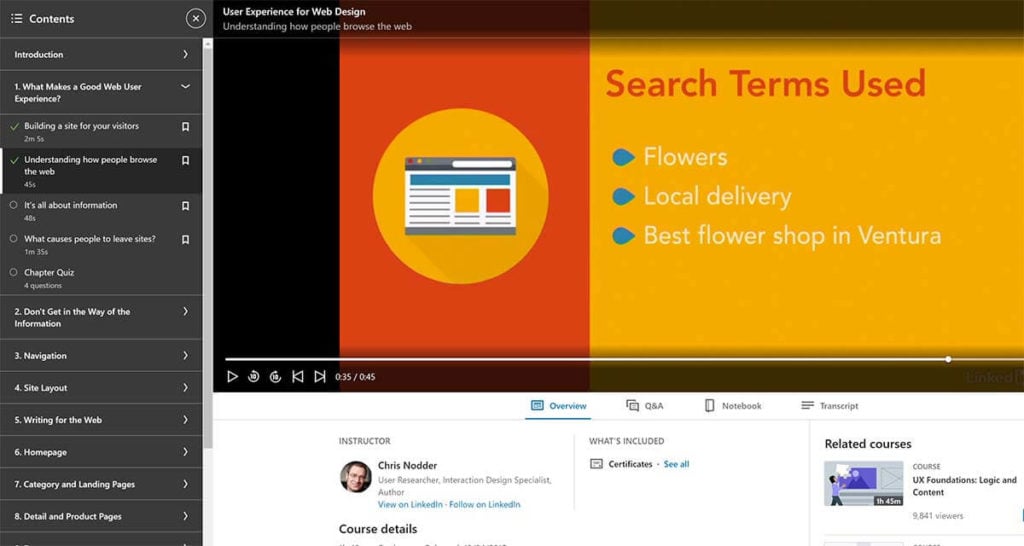
Task: Rewind the video 10 seconds
Action: point(254,377)
